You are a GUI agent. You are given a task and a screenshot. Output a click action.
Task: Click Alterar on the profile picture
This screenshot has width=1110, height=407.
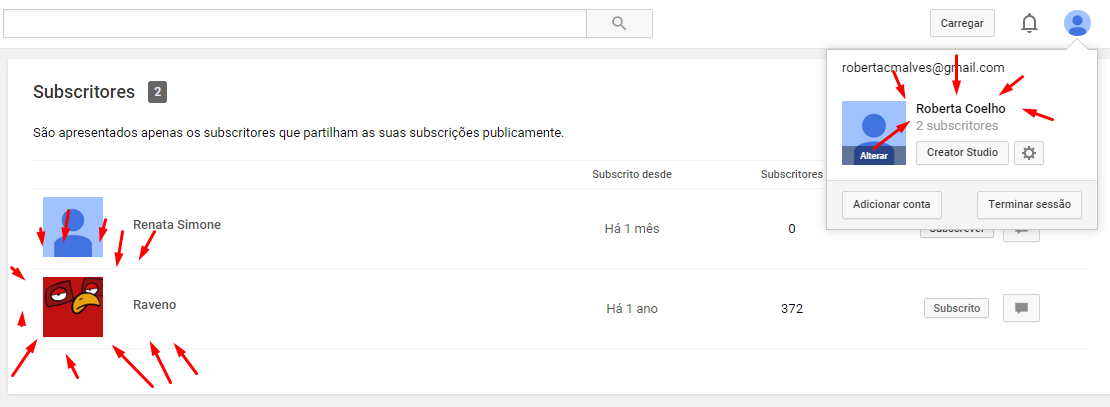pos(874,156)
